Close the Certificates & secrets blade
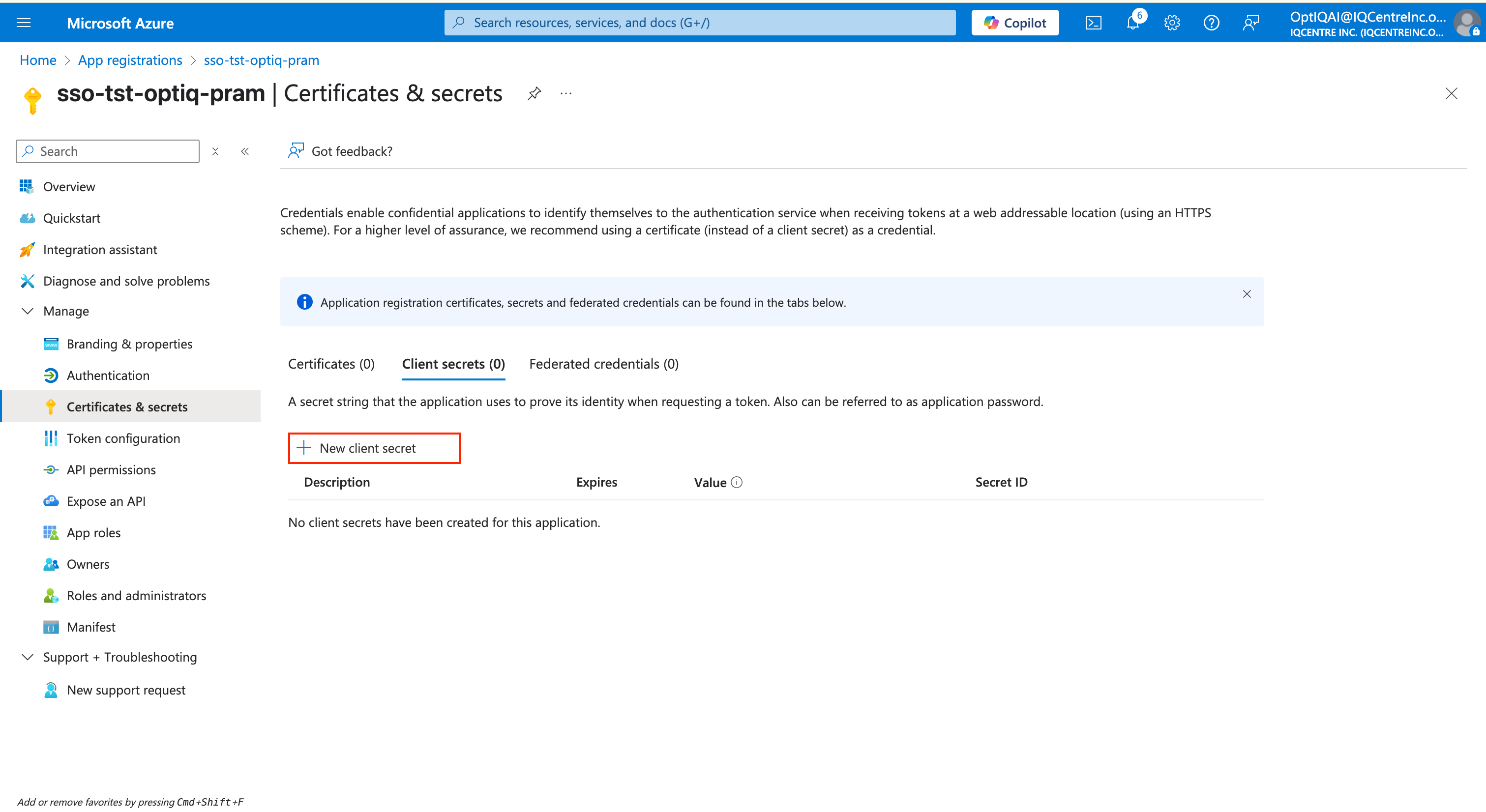 (1452, 93)
